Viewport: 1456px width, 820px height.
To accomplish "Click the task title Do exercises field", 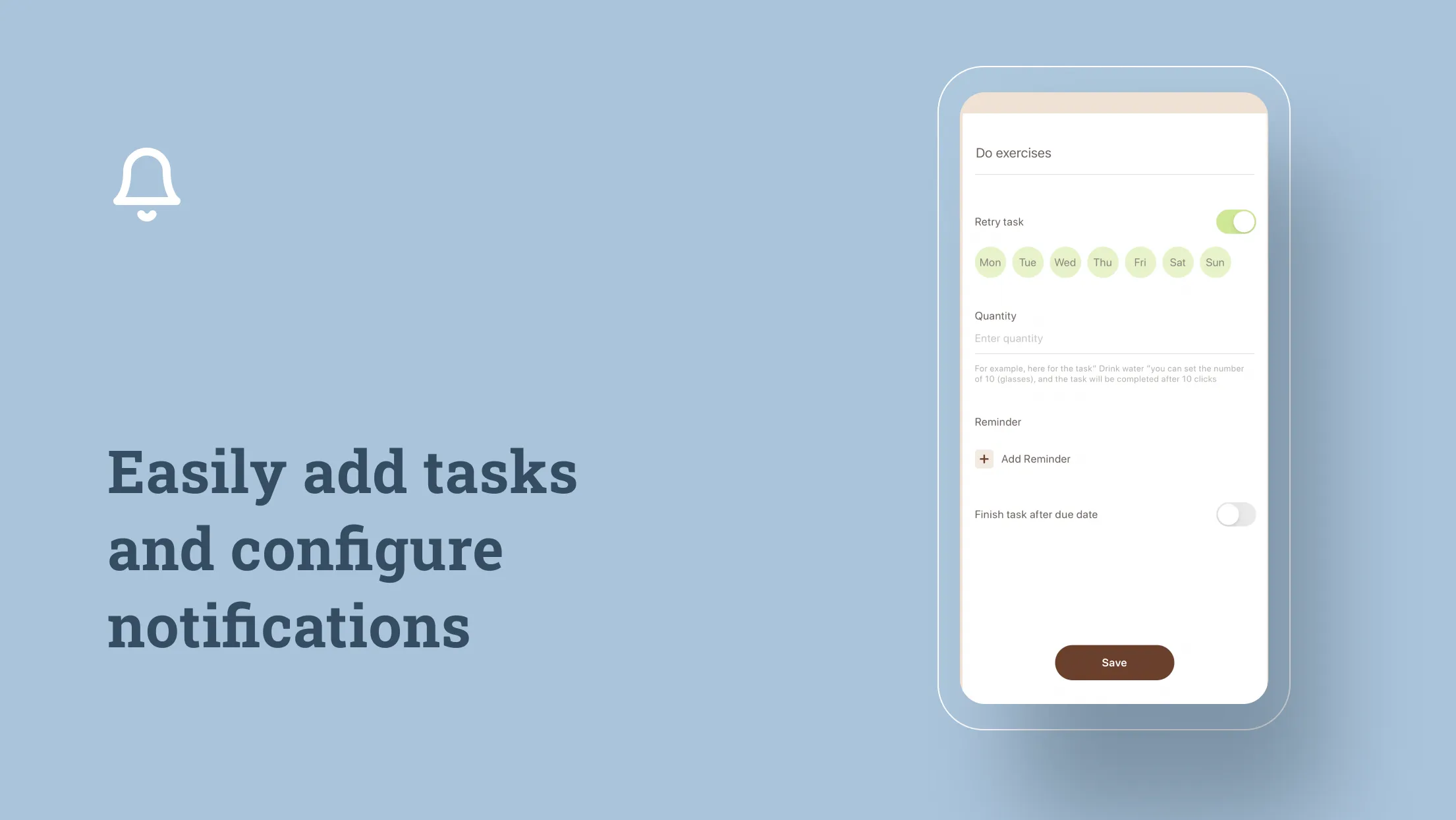I will pos(1113,153).
